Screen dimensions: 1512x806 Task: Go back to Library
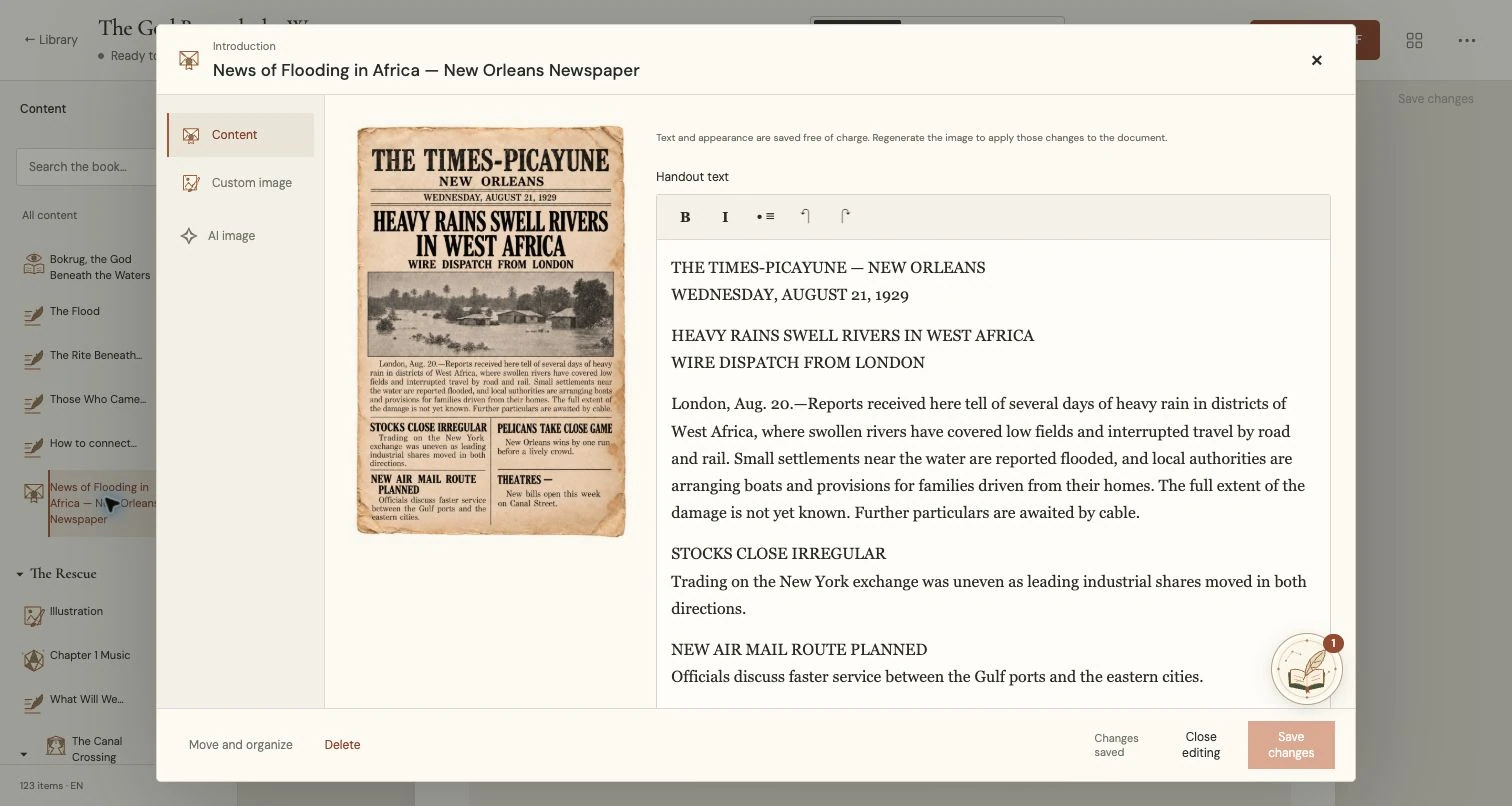pyautogui.click(x=51, y=40)
